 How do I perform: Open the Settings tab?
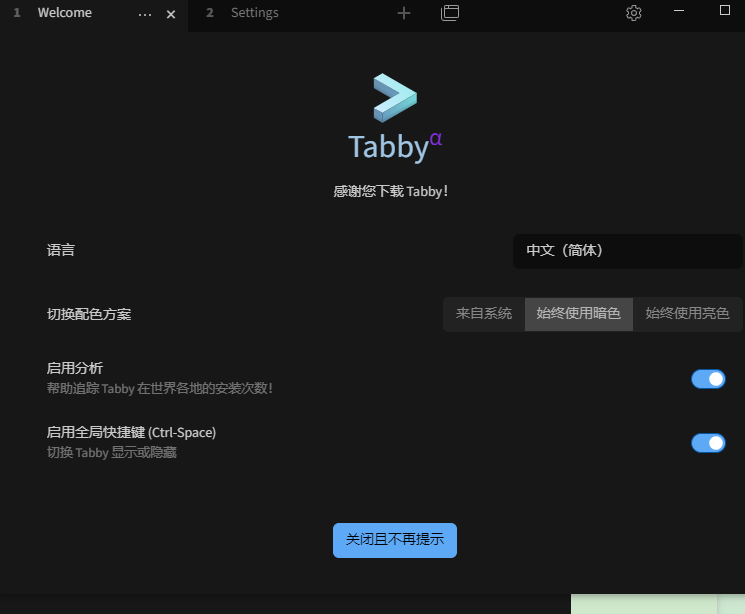tap(255, 13)
